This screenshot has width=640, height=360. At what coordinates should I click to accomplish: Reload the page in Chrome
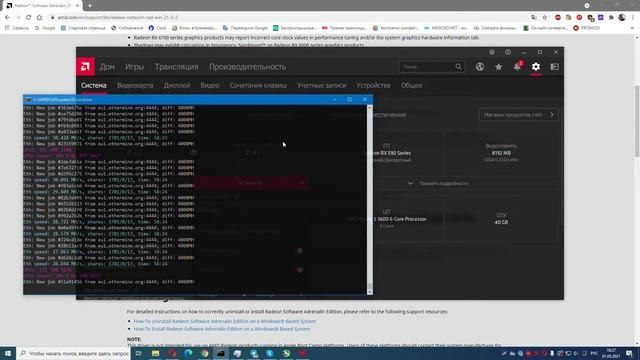[29, 18]
